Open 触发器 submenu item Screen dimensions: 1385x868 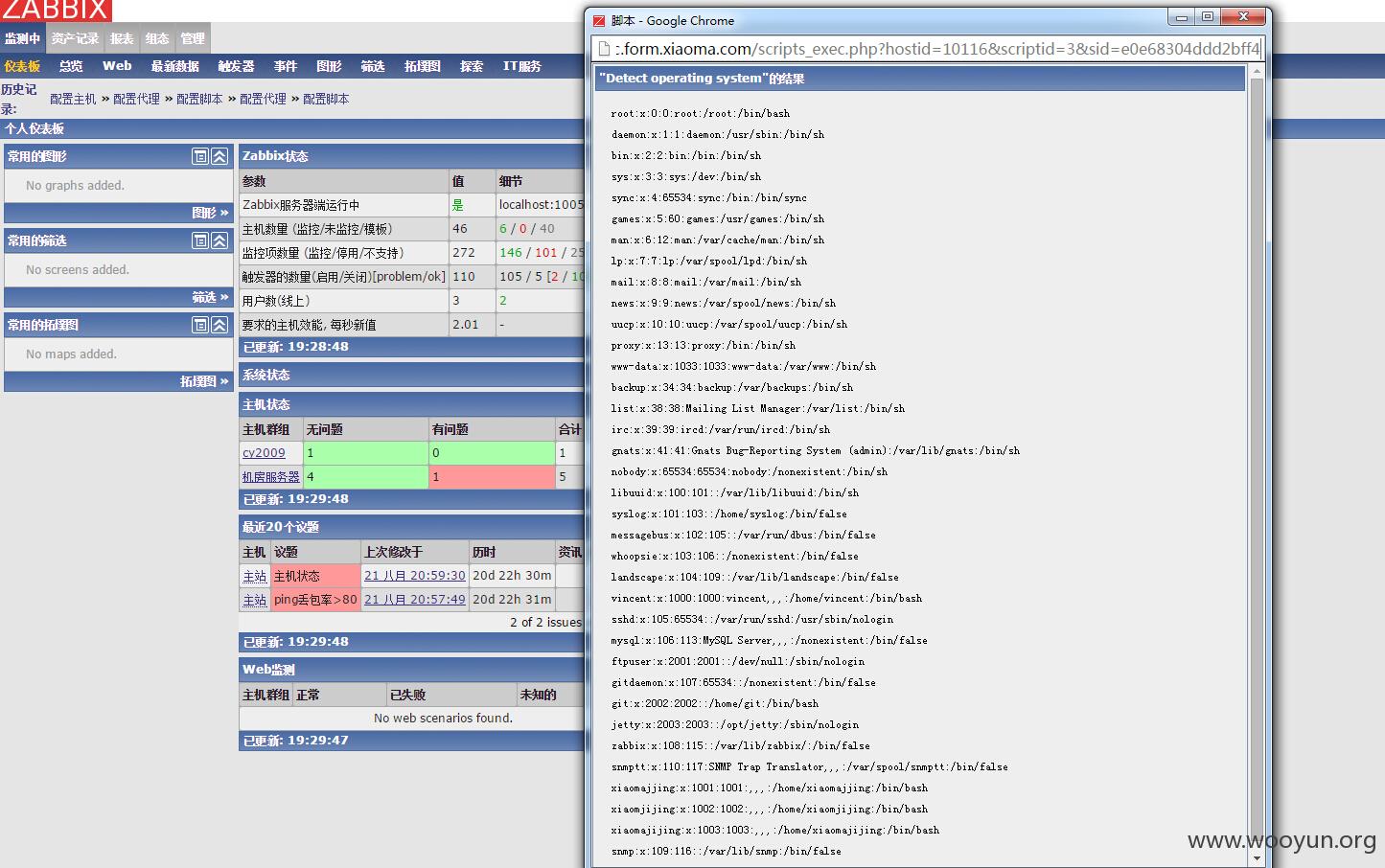[236, 66]
